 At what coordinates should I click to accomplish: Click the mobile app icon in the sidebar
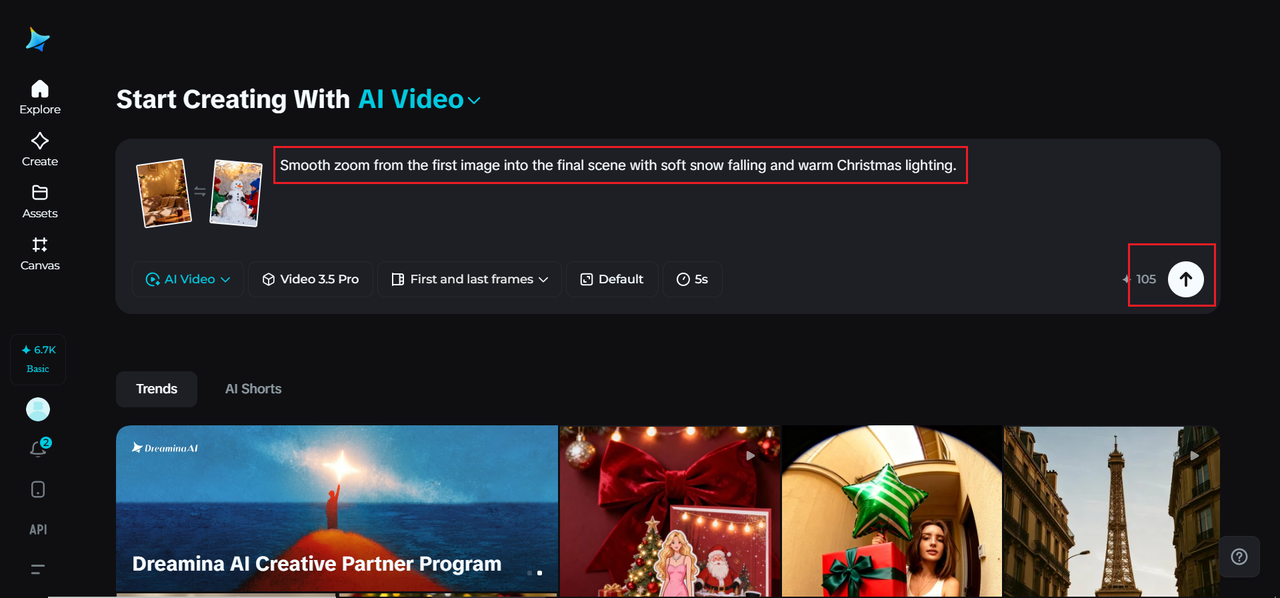[x=37, y=489]
